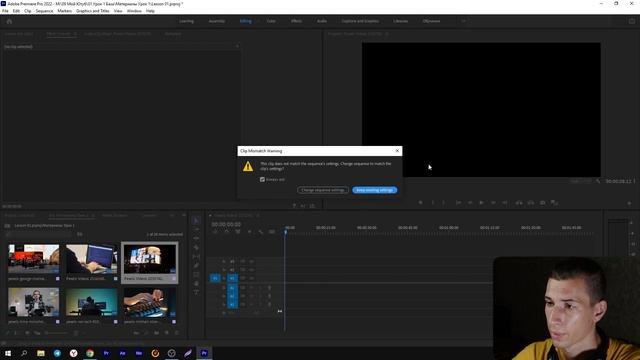Click Step Forward one frame button

(493, 202)
